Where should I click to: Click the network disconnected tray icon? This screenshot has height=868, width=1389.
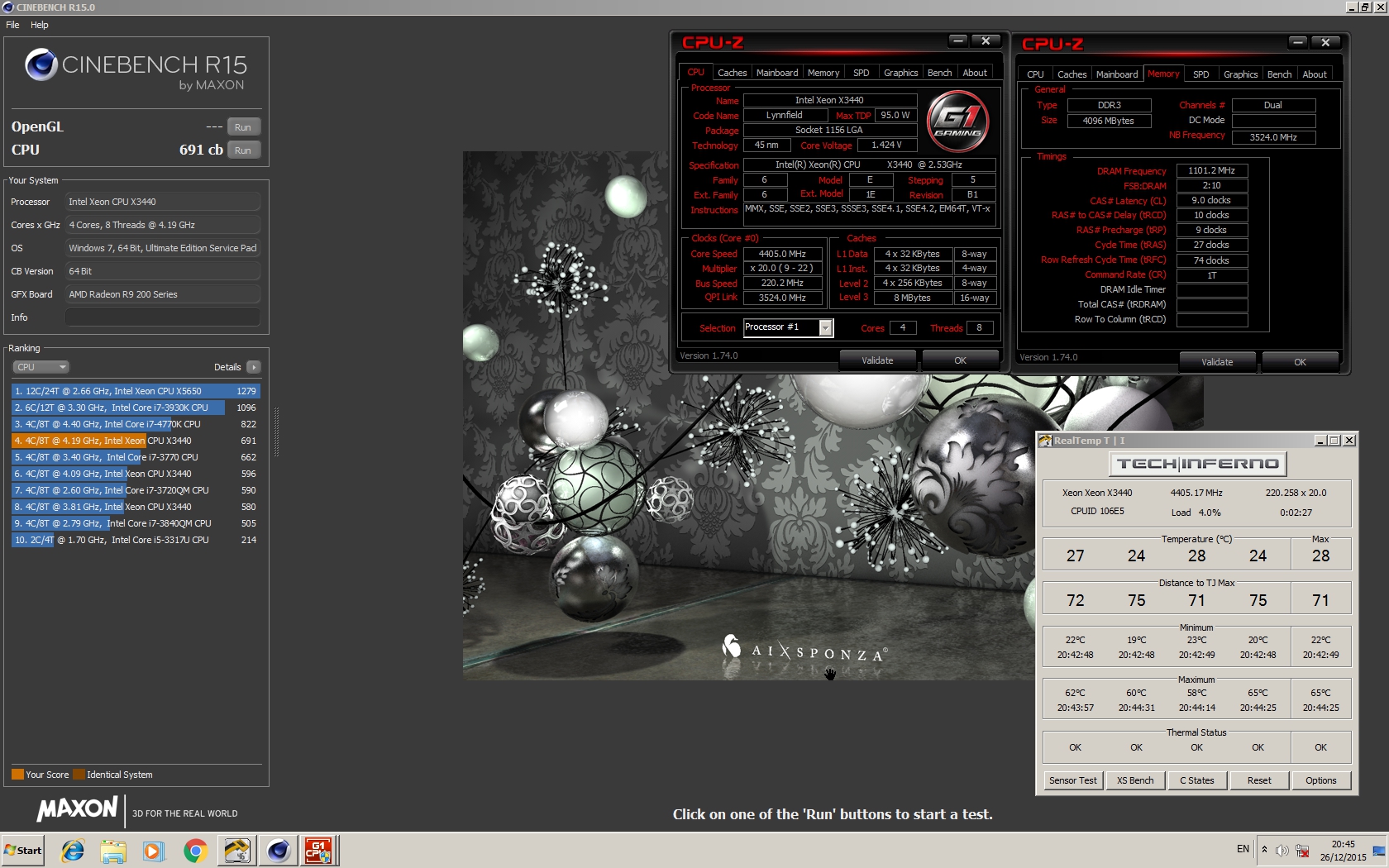click(1302, 851)
